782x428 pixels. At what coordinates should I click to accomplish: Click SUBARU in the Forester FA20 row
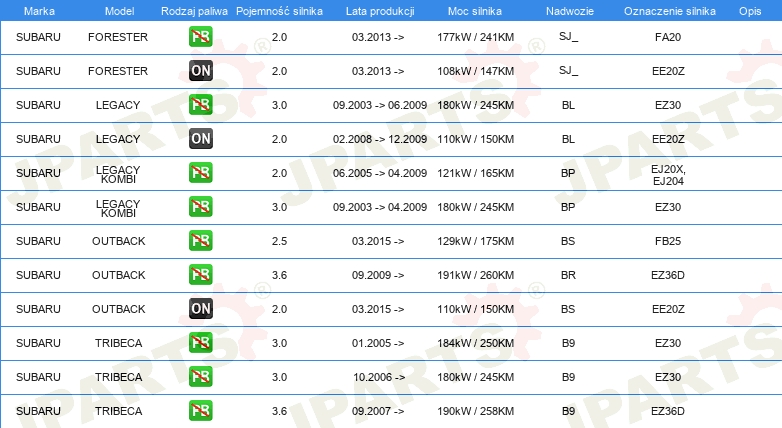tap(38, 37)
